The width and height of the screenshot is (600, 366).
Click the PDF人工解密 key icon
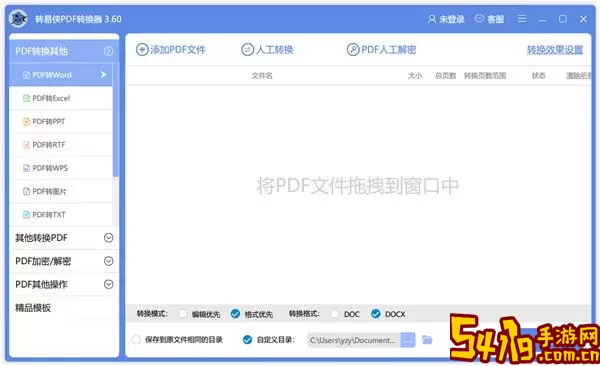[x=353, y=50]
